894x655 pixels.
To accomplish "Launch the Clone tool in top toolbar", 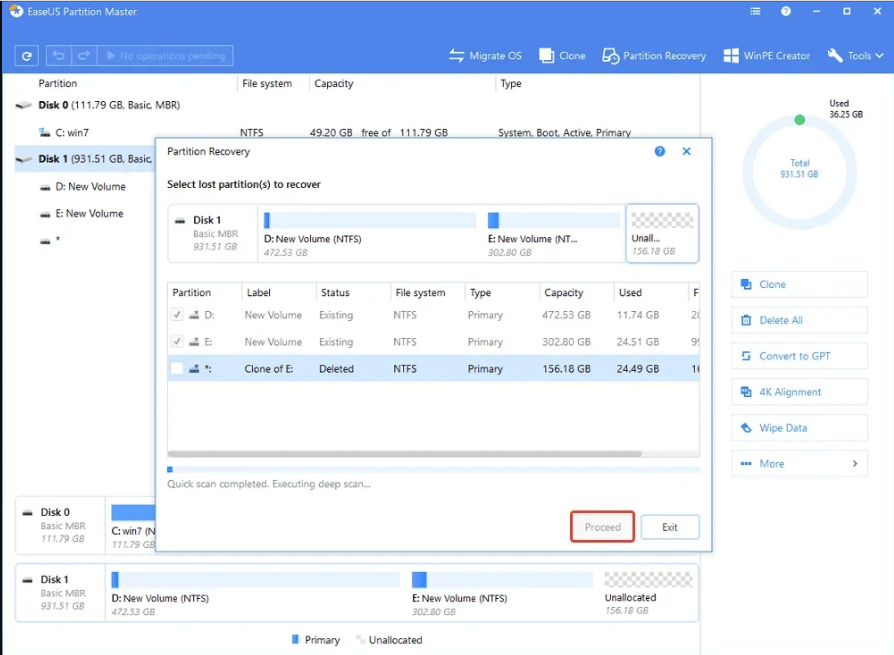I will 562,56.
